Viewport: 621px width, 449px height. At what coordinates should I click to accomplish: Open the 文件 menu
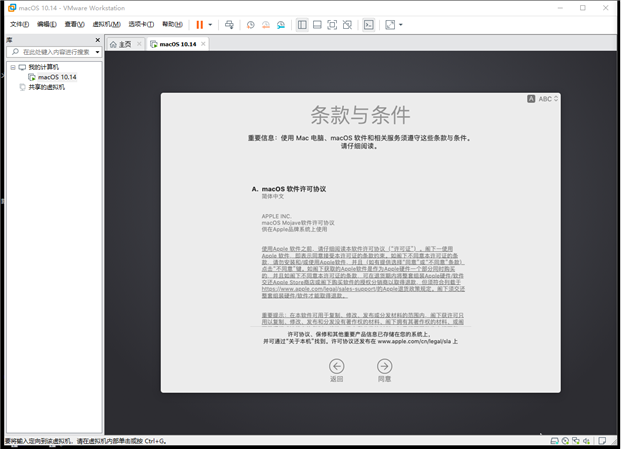[x=19, y=25]
